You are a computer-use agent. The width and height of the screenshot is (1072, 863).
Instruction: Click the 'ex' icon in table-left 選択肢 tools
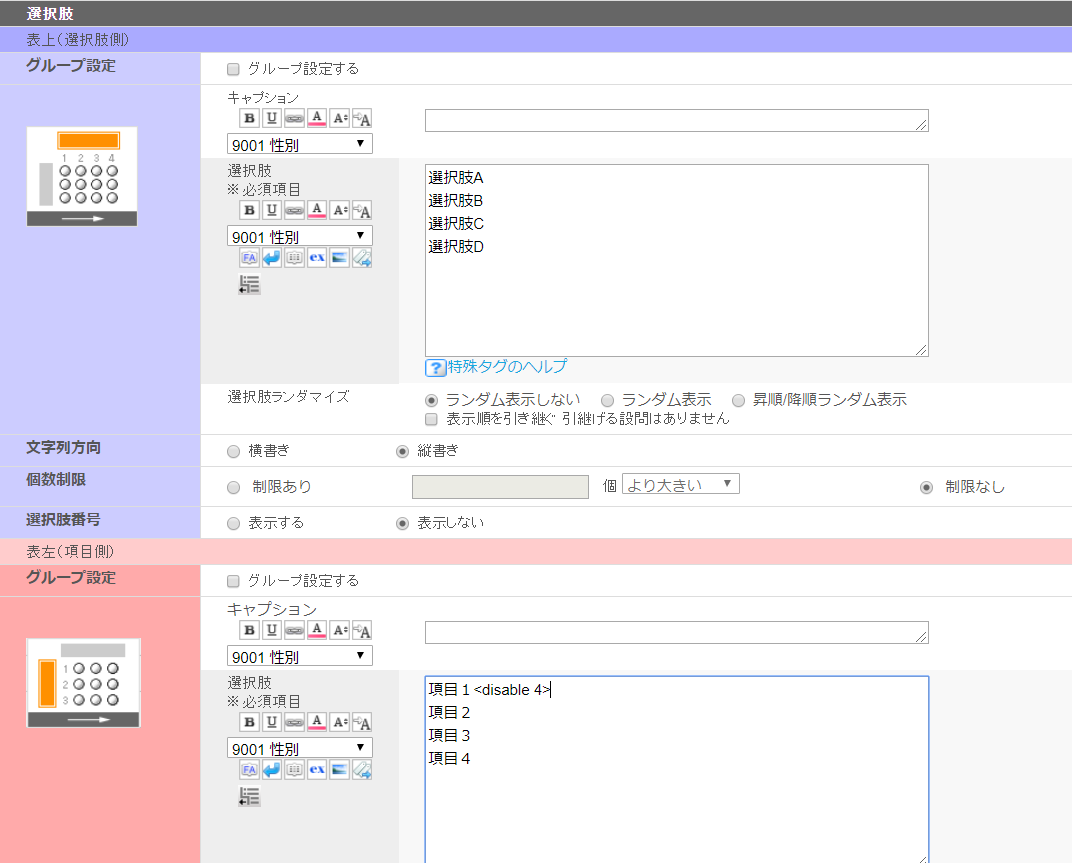[x=317, y=769]
